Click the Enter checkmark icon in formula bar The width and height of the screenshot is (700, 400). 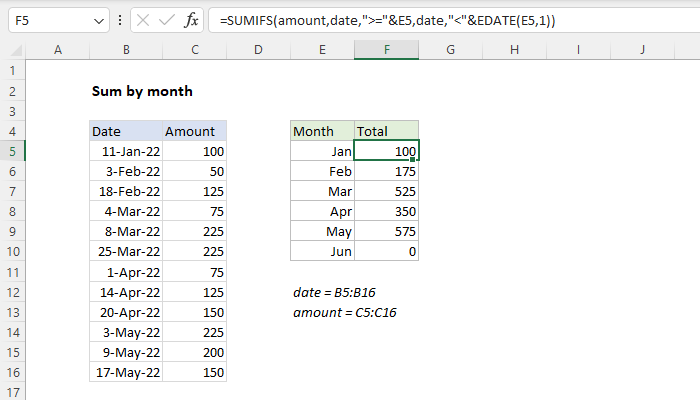click(x=167, y=20)
